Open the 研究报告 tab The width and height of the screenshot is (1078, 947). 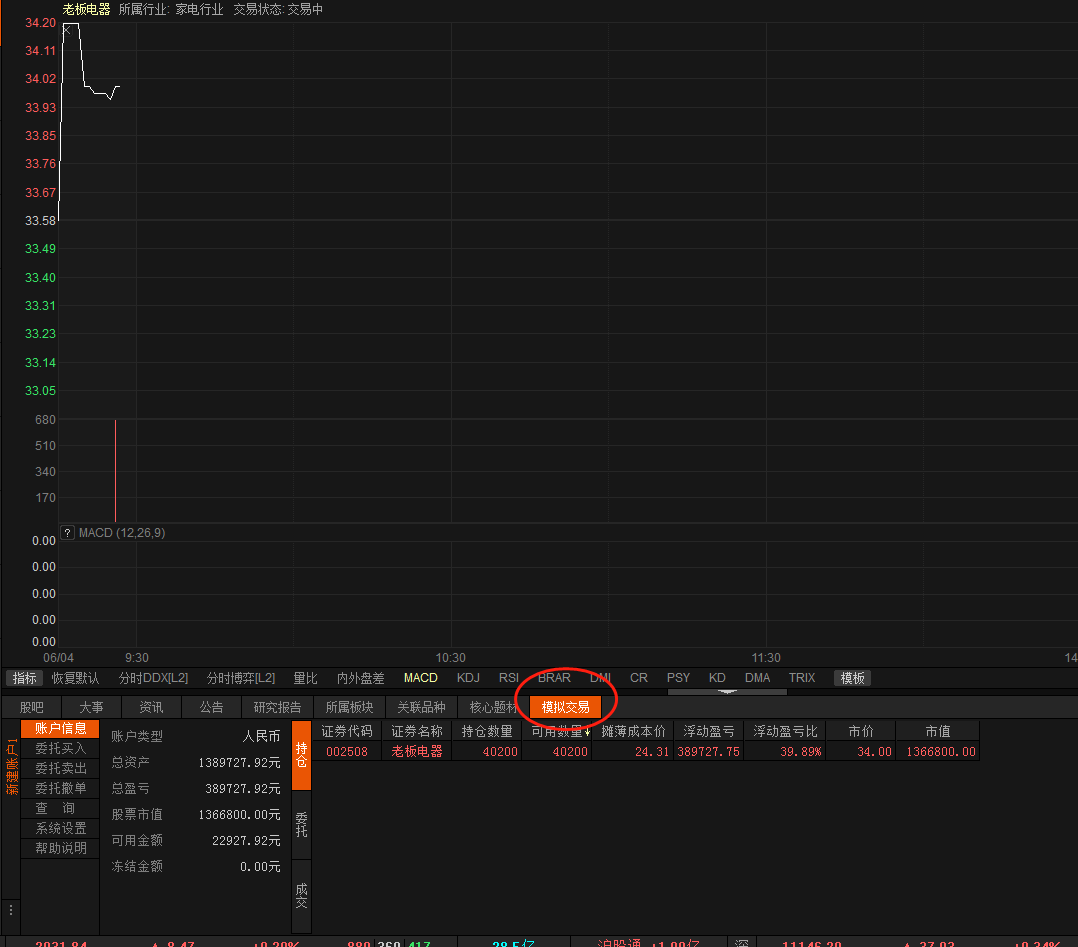click(277, 707)
